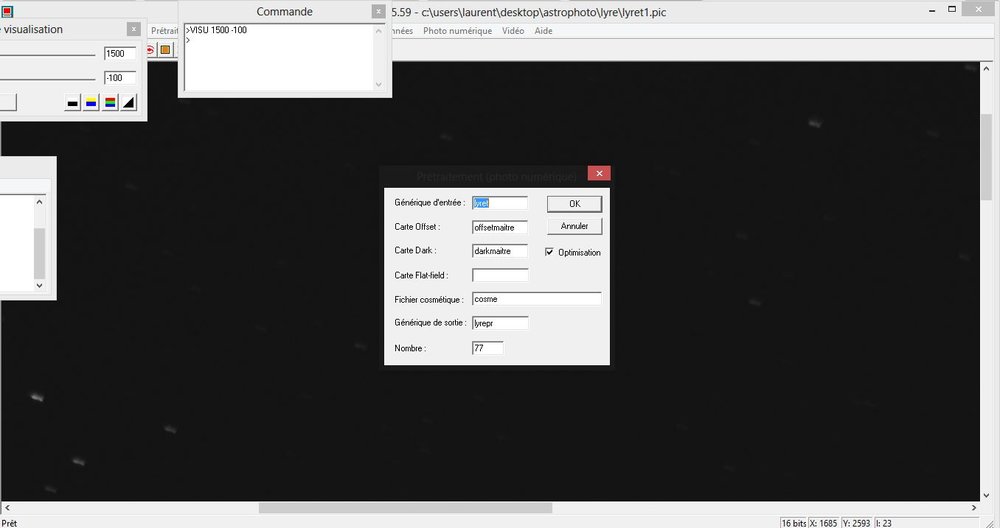1000x528 pixels.
Task: Click the black triangle inverse palette icon
Action: coord(129,103)
